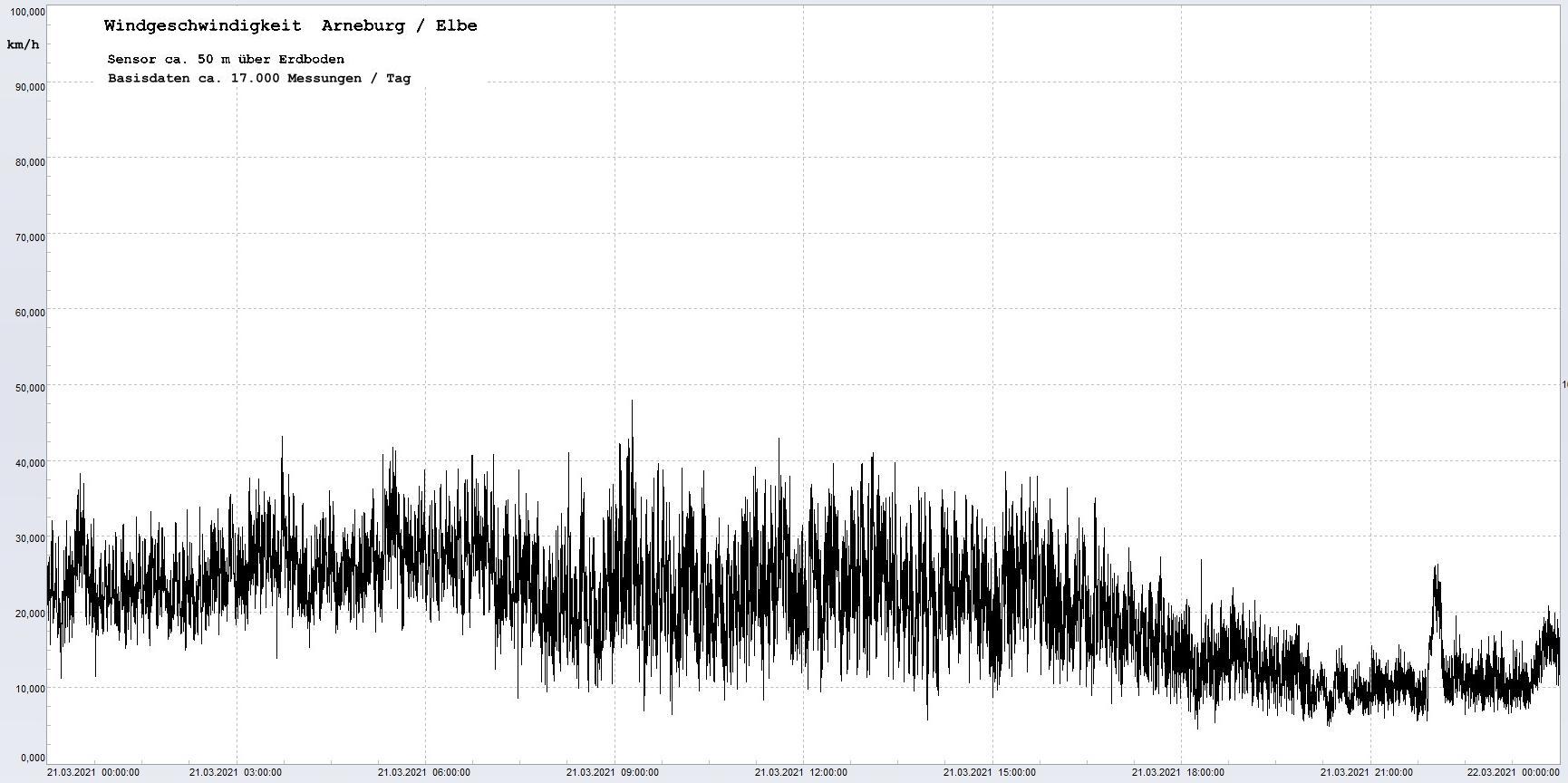Click the 21.03.2021 03:00:00 time label
This screenshot has height=783, width=1568.
235,773
